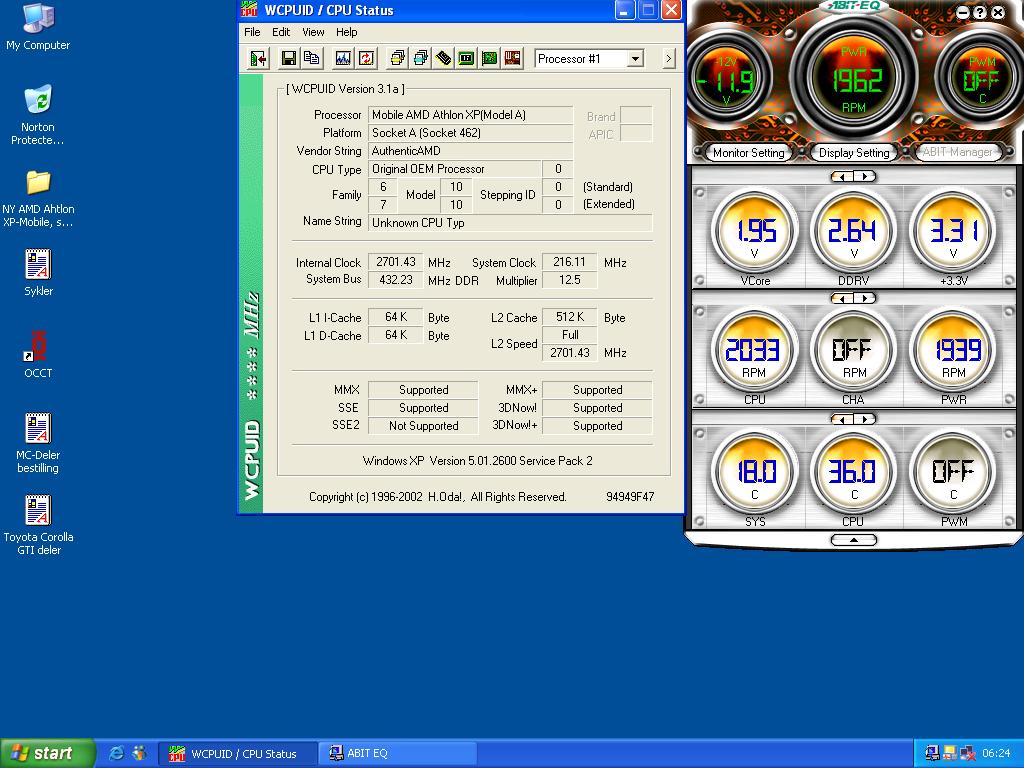Click the Copy to clipboard toolbar icon
The width and height of the screenshot is (1024, 768).
click(312, 59)
